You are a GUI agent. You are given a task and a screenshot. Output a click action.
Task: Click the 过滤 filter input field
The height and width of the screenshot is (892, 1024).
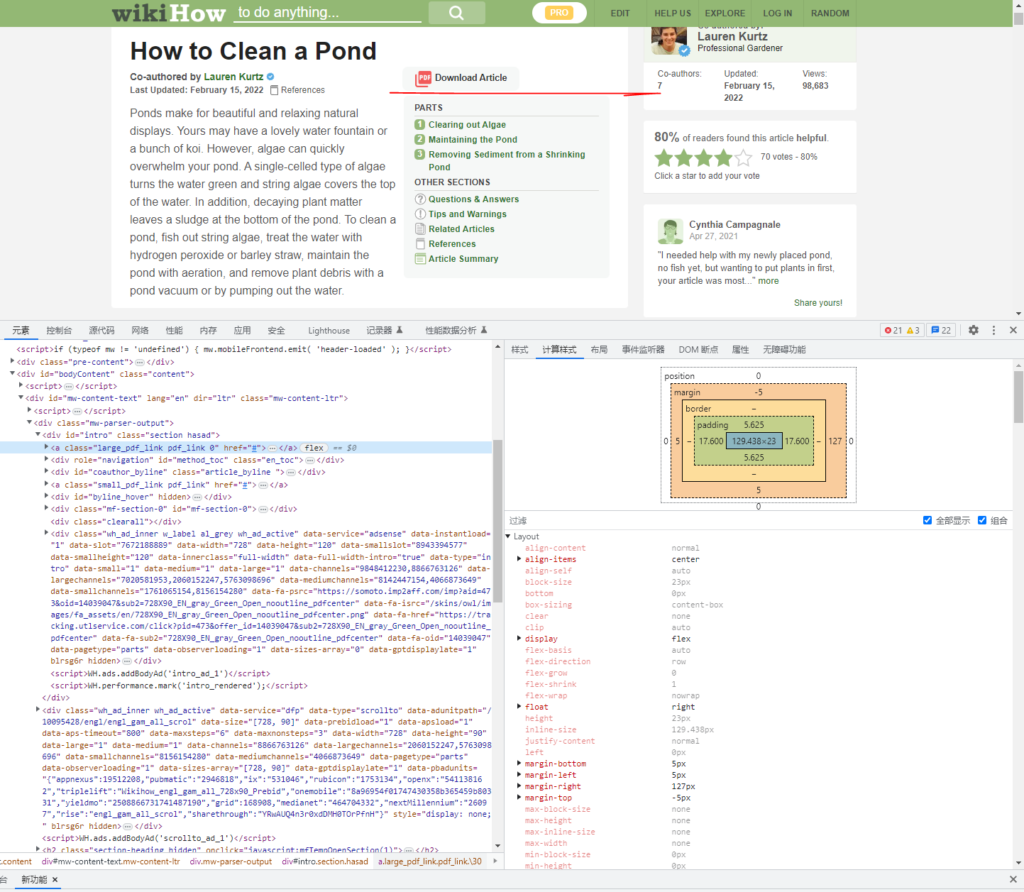[x=712, y=520]
